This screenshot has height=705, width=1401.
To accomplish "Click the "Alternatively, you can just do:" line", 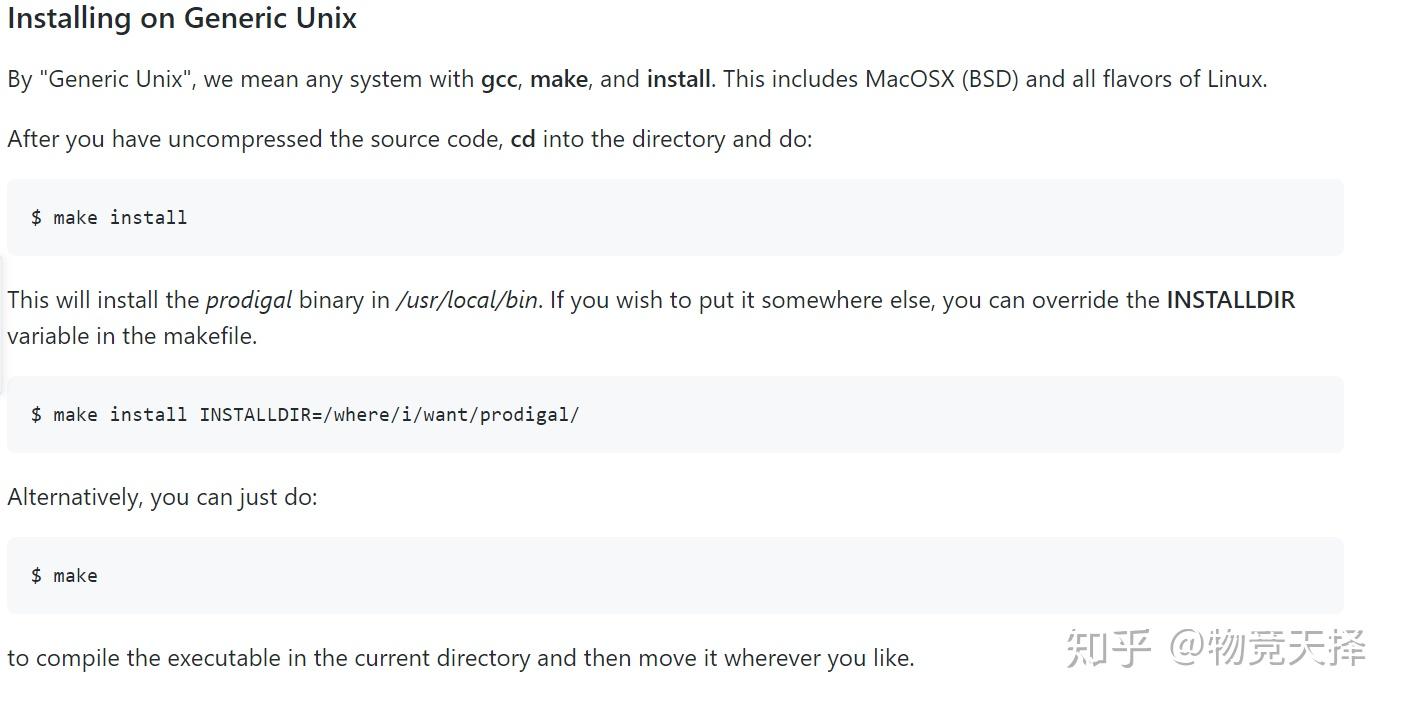I will 162,497.
